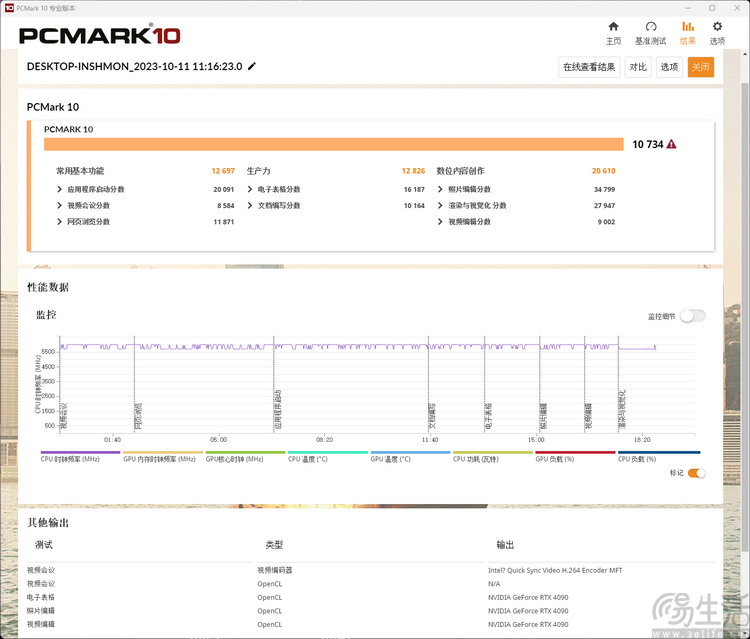Click the PCMARK 10 logo

pyautogui.click(x=99, y=35)
